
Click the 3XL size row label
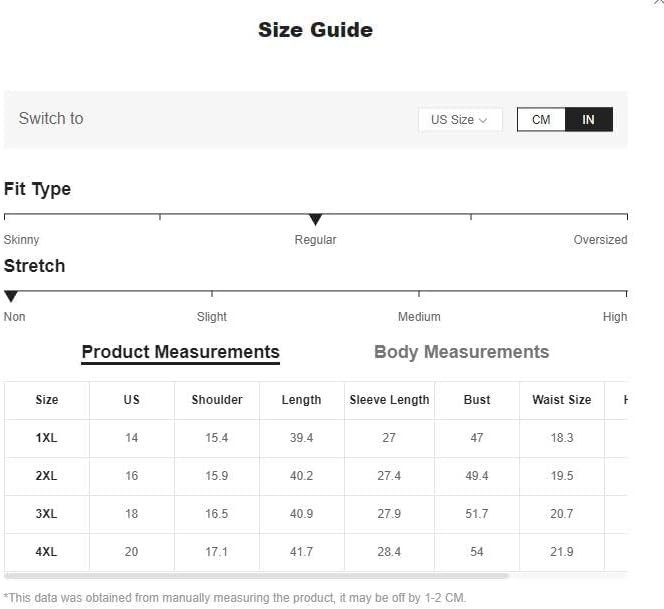[46, 514]
